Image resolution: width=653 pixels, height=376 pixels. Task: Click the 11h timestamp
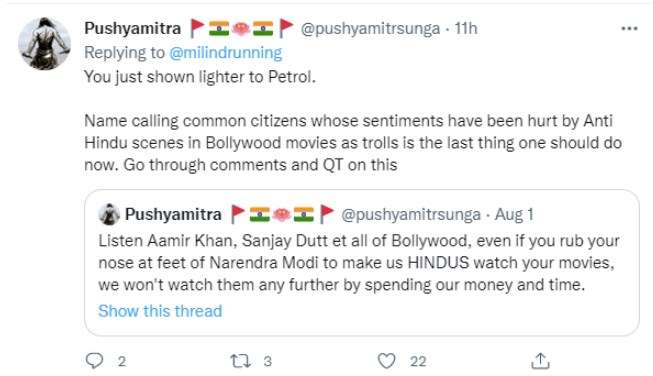click(466, 28)
